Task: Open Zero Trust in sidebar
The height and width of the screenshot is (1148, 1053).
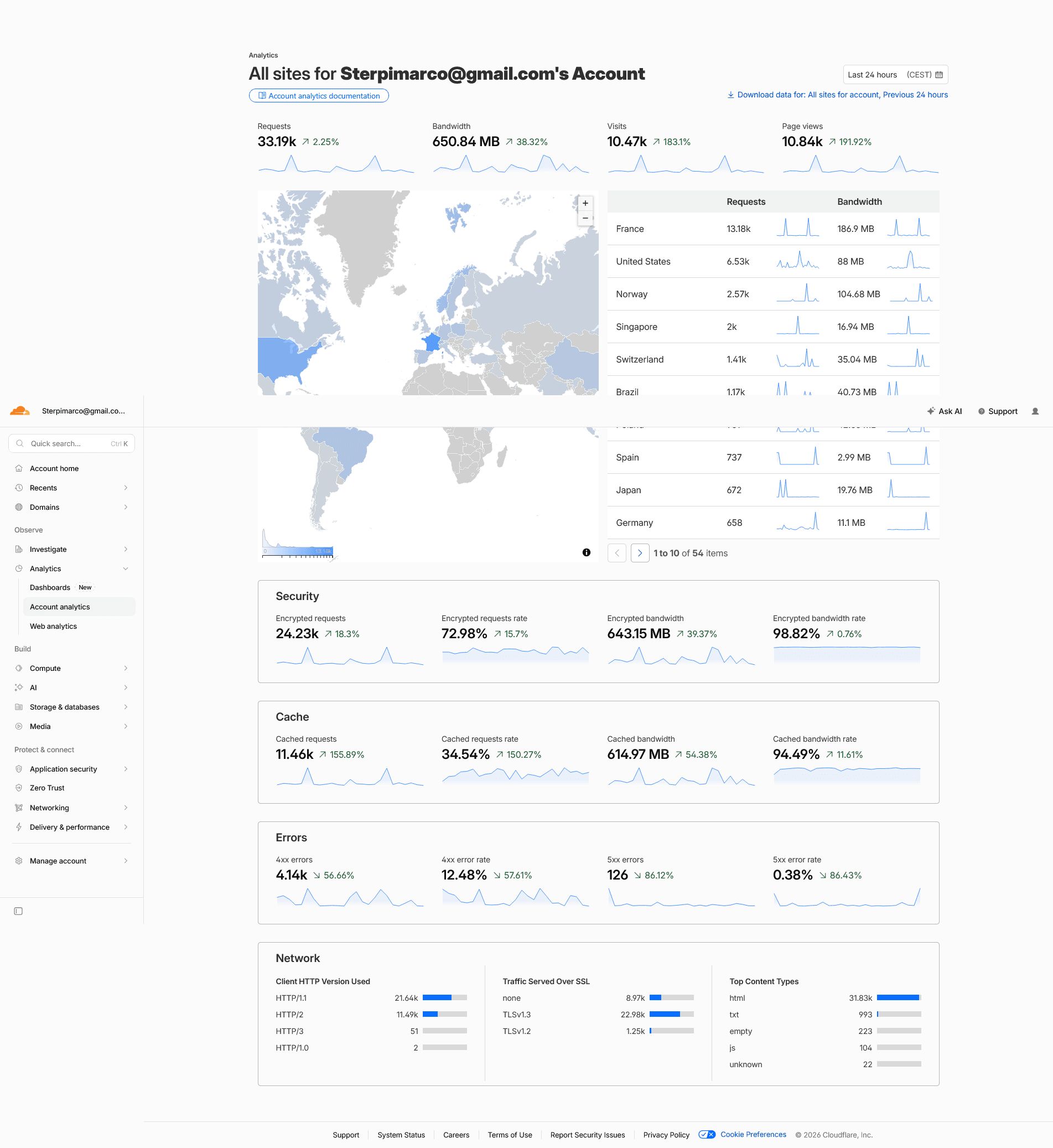Action: click(72, 788)
